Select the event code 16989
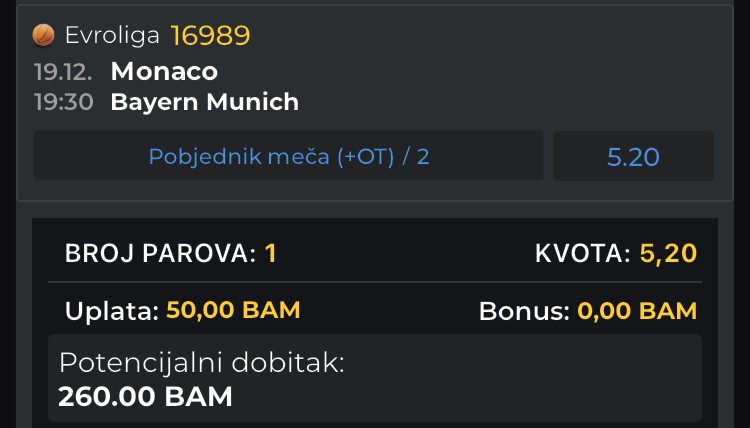This screenshot has height=428, width=750. 210,36
